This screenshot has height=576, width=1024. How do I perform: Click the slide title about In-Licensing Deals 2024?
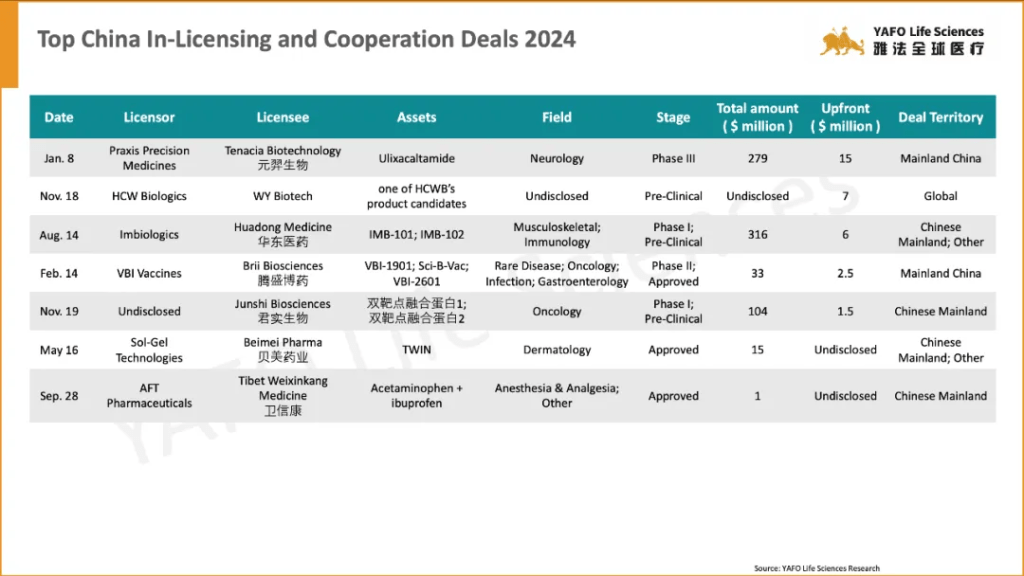click(306, 40)
